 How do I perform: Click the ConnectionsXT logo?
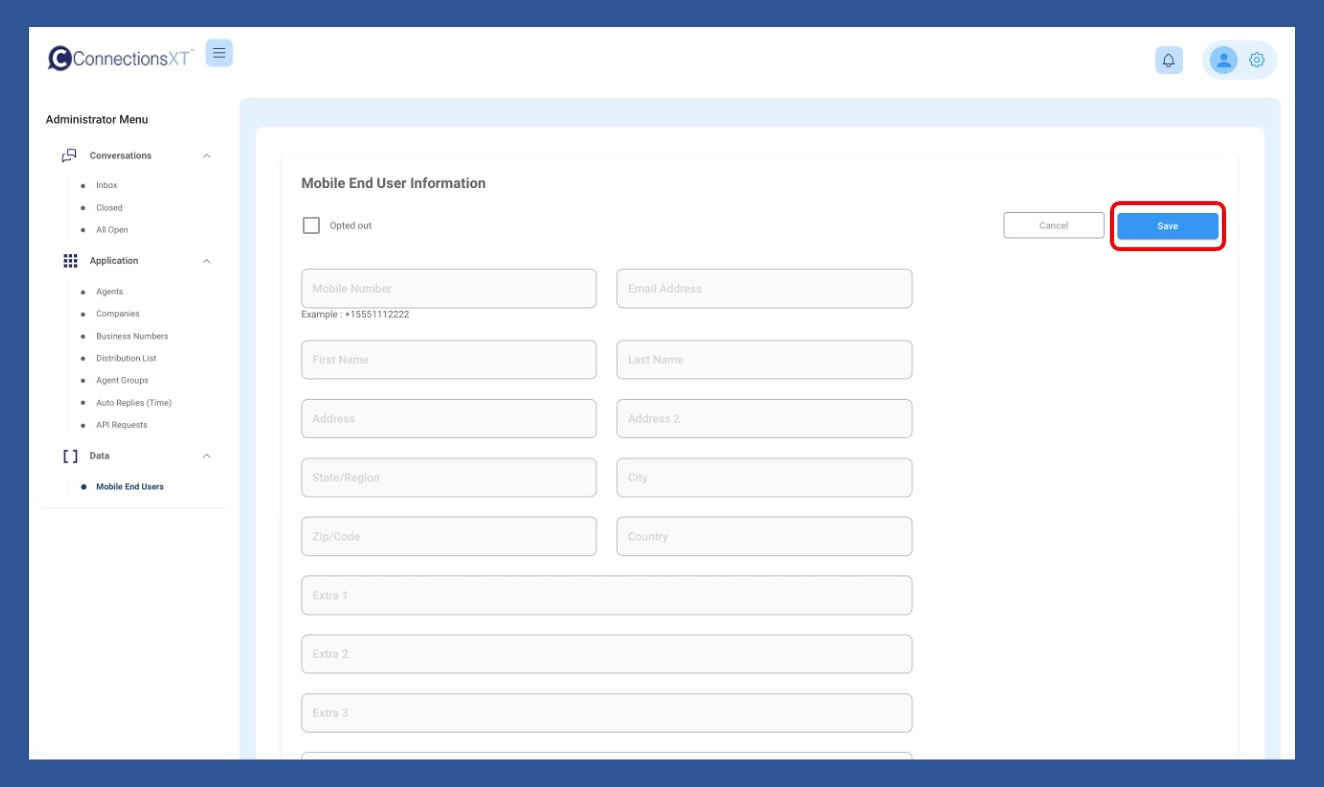tap(120, 58)
